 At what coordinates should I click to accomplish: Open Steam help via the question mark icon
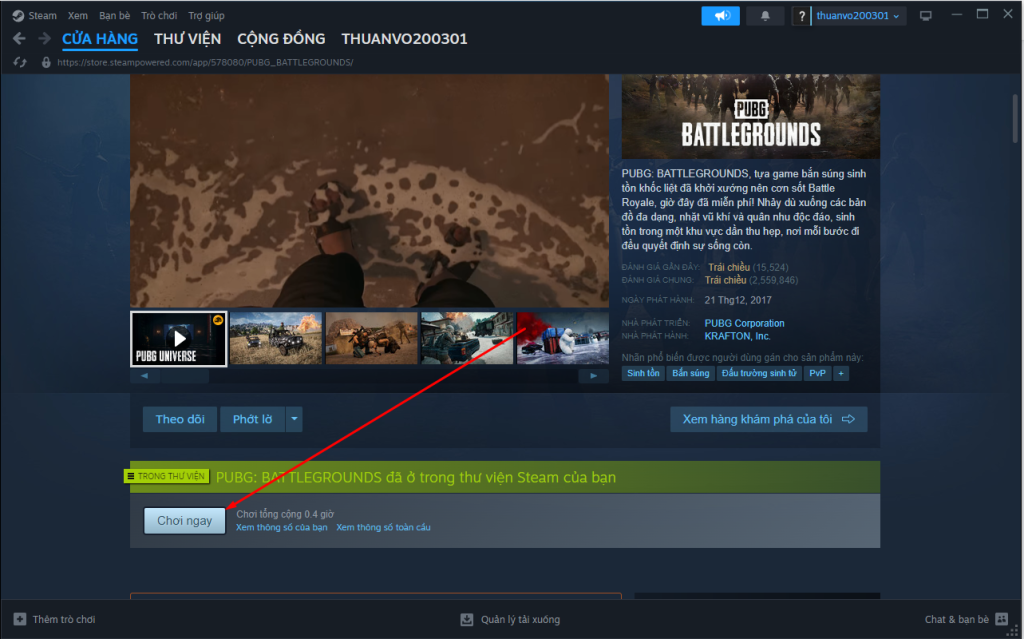coord(800,15)
